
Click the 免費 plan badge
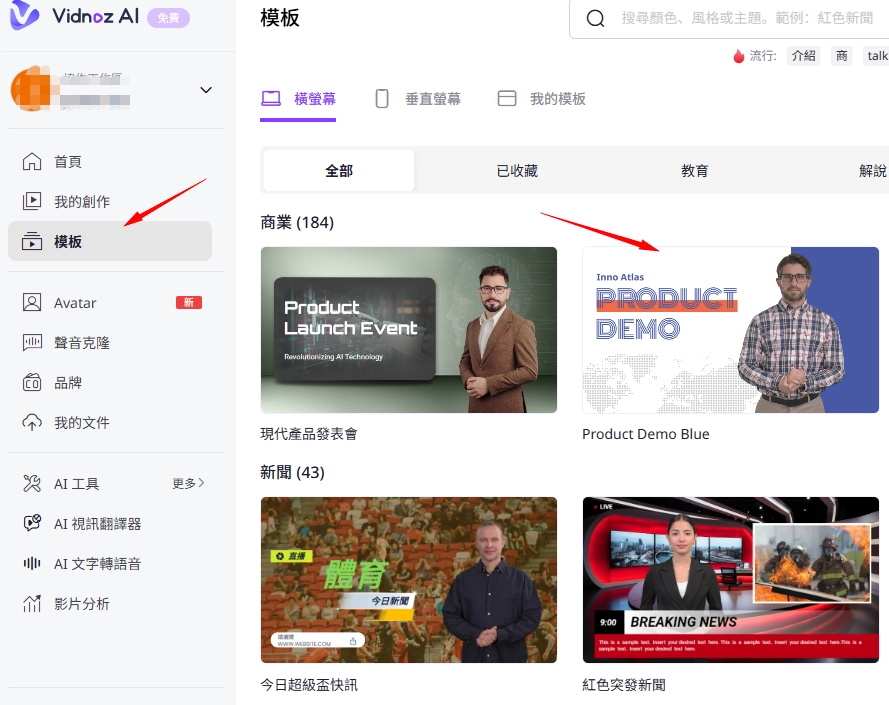pyautogui.click(x=168, y=18)
